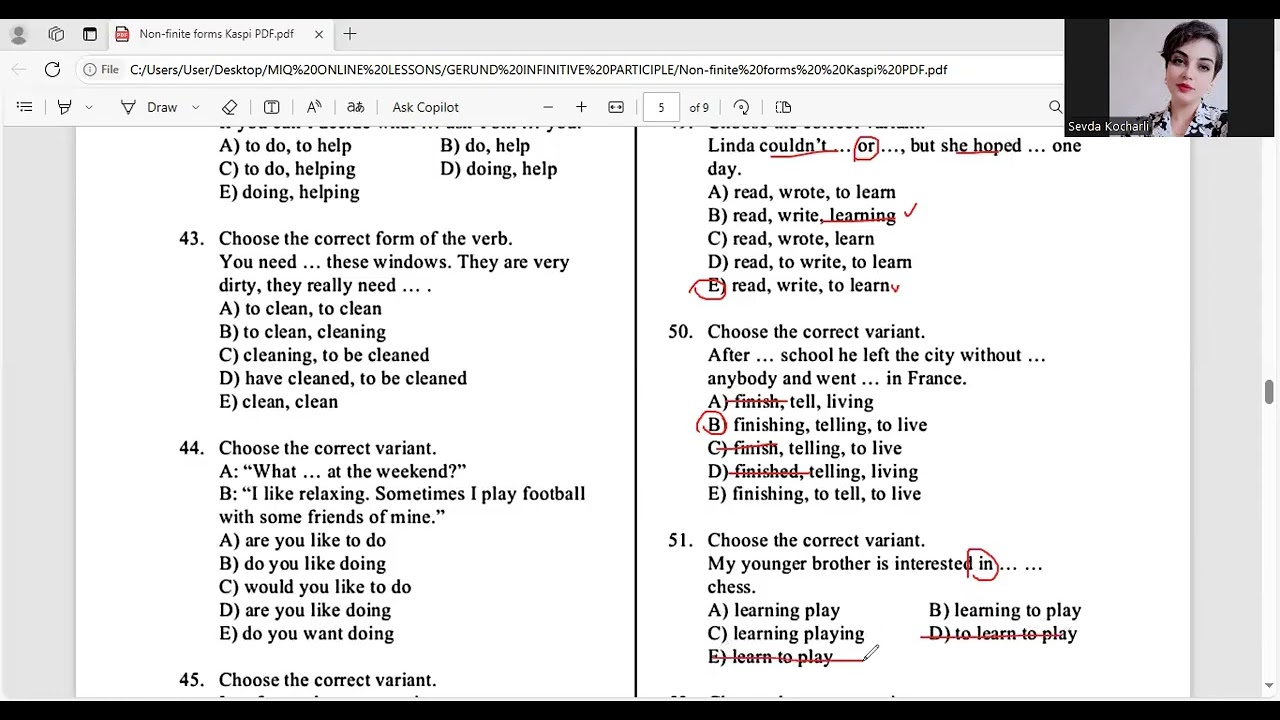Image resolution: width=1280 pixels, height=720 pixels.
Task: Zoom in the PDF
Action: click(581, 107)
